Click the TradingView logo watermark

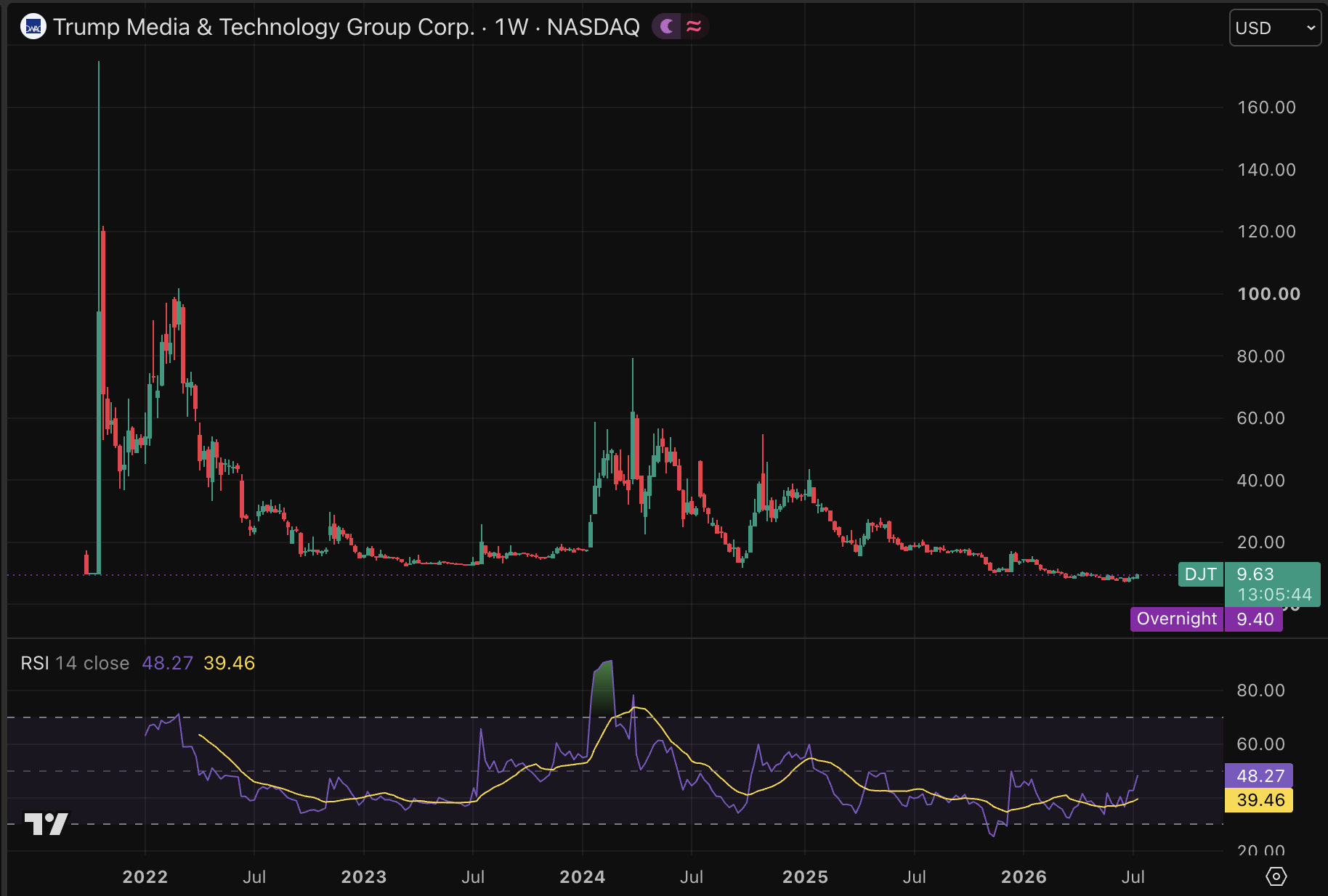click(46, 823)
